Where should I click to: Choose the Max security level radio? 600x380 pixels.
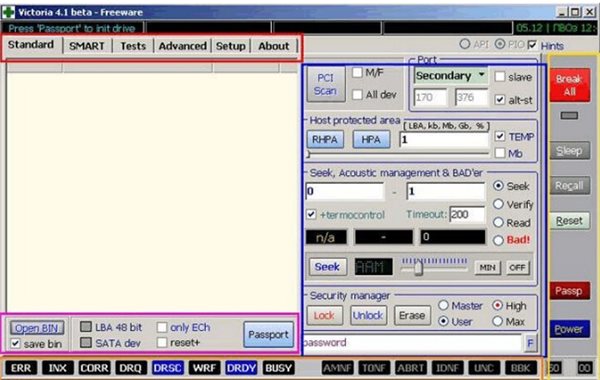click(497, 321)
